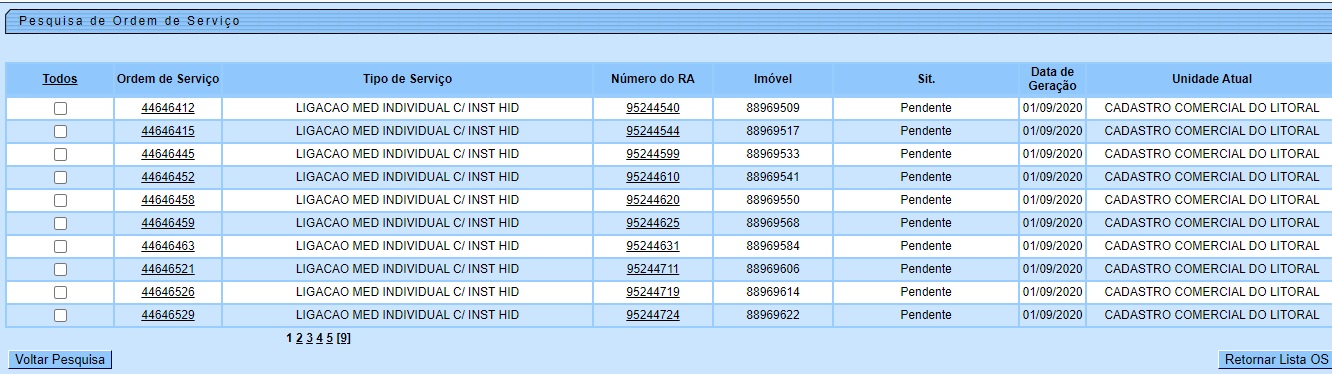The width and height of the screenshot is (1332, 374).
Task: Open RA number 95244610
Action: 653,177
